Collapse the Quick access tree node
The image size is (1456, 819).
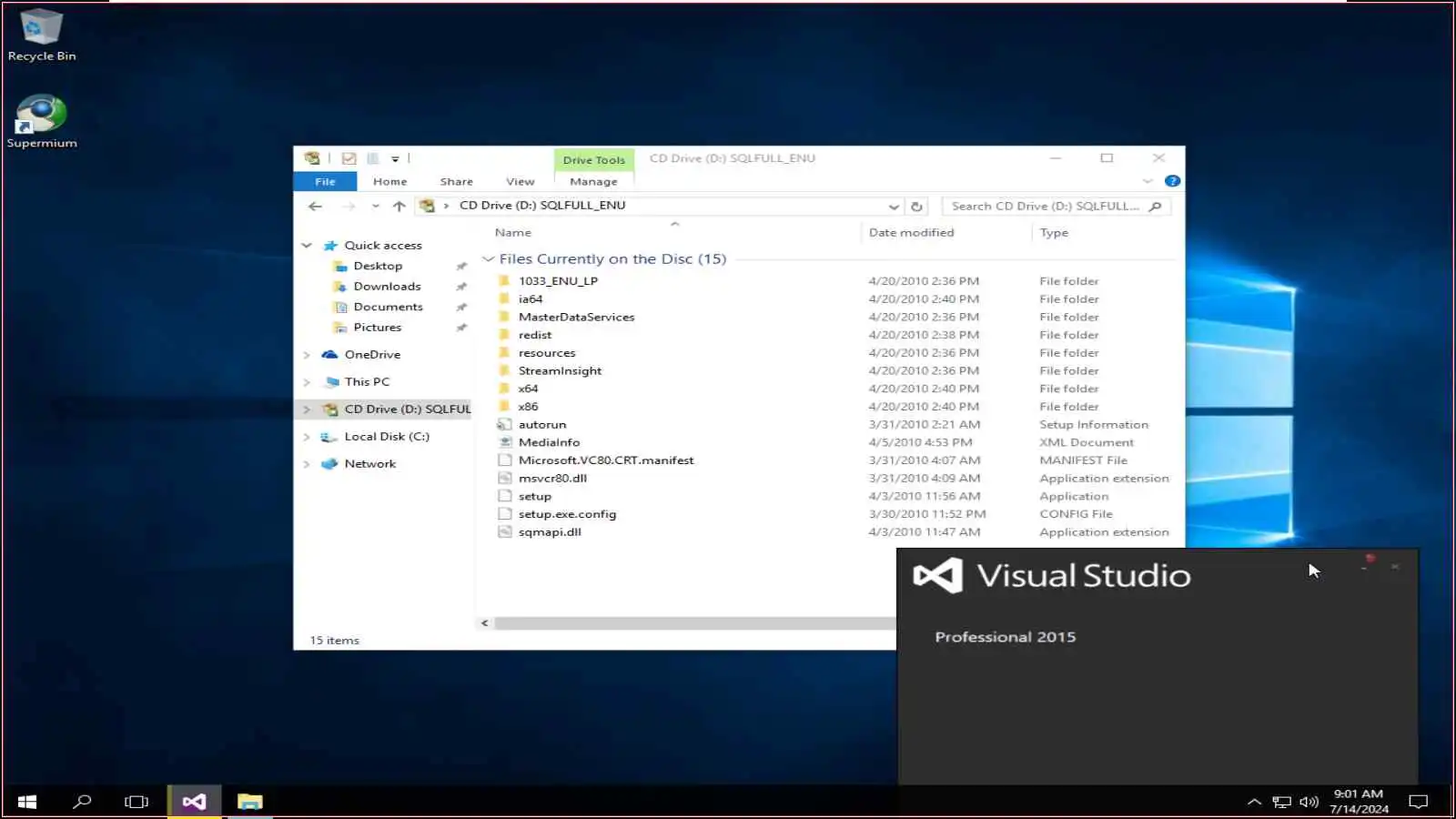(x=307, y=246)
